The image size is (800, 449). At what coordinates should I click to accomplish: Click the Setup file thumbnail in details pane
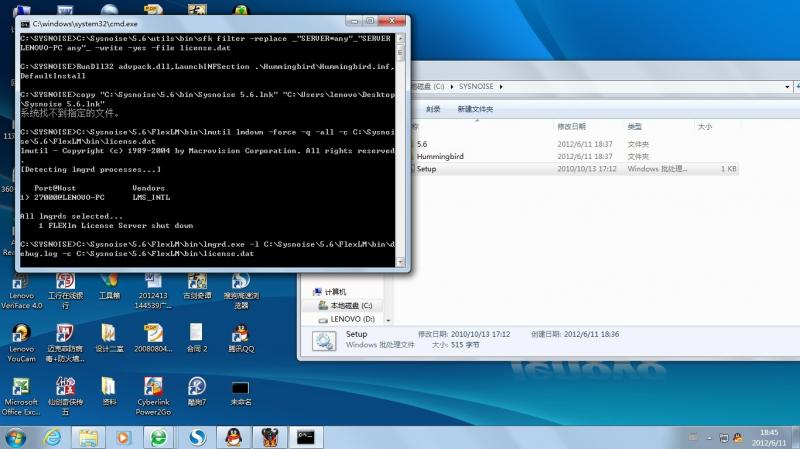pyautogui.click(x=324, y=341)
